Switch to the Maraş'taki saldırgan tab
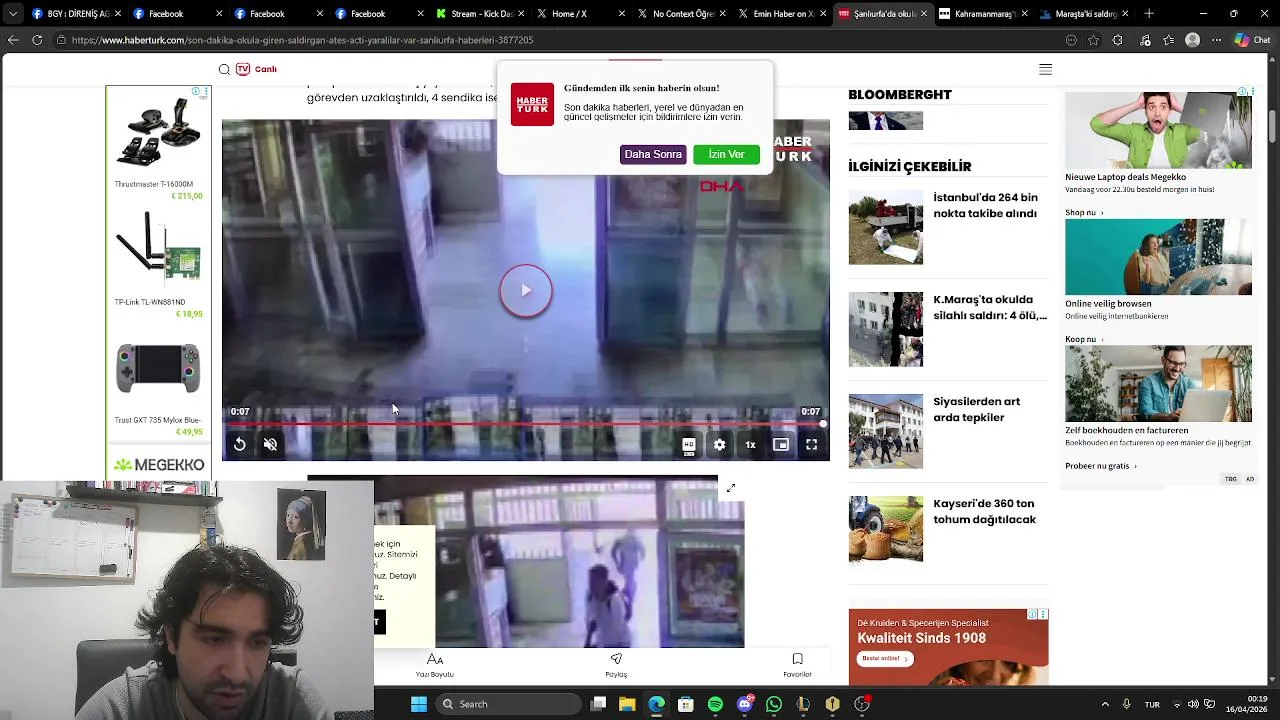This screenshot has width=1280, height=720. click(1084, 14)
